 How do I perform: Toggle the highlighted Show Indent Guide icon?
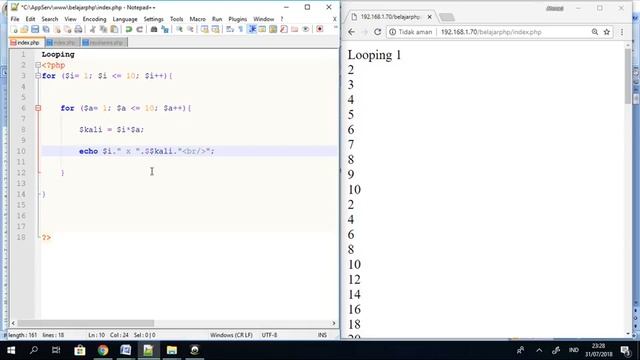[252, 29]
